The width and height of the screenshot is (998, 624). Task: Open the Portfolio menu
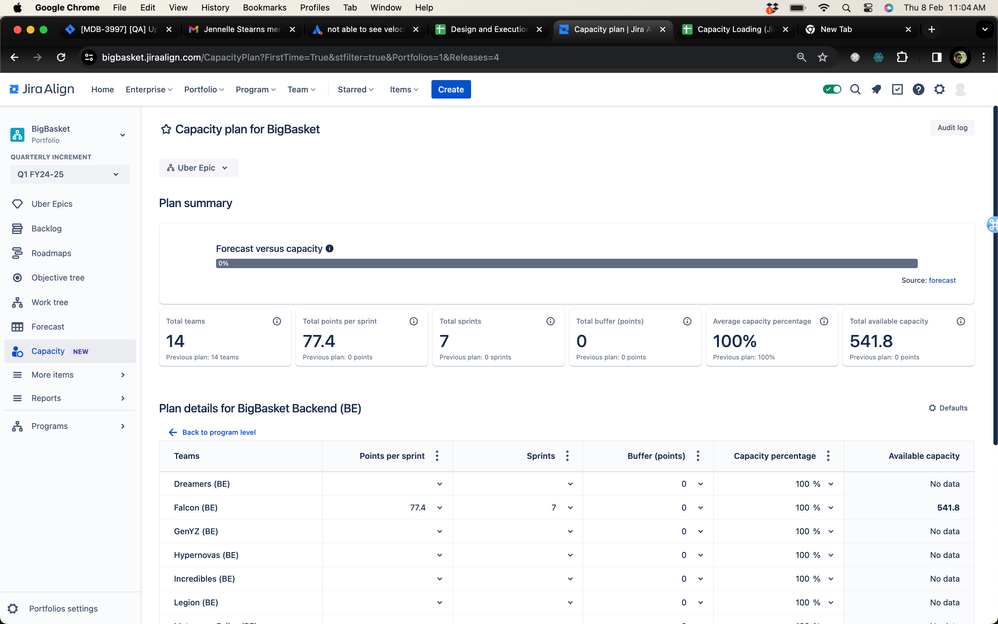204,90
